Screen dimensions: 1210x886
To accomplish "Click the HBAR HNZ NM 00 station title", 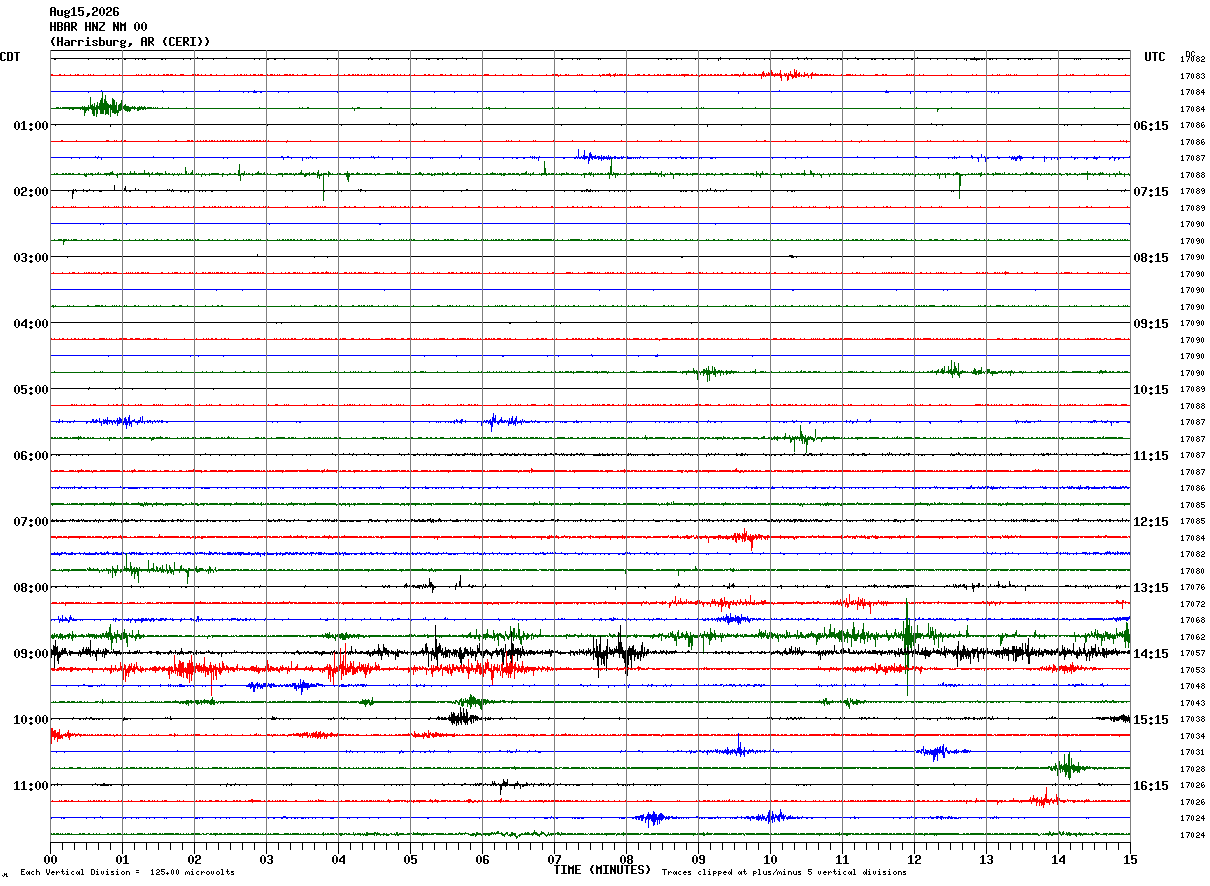I will [98, 27].
